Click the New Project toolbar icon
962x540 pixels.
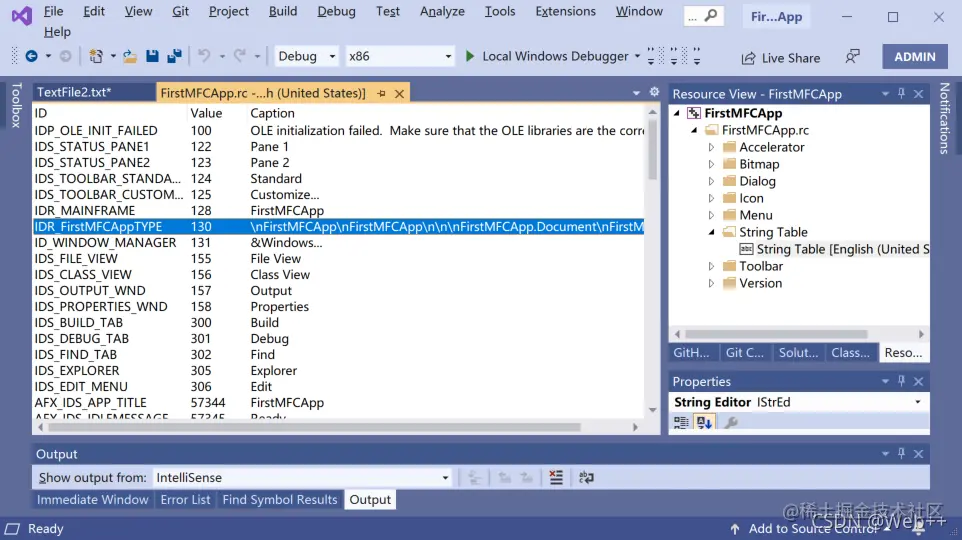96,56
